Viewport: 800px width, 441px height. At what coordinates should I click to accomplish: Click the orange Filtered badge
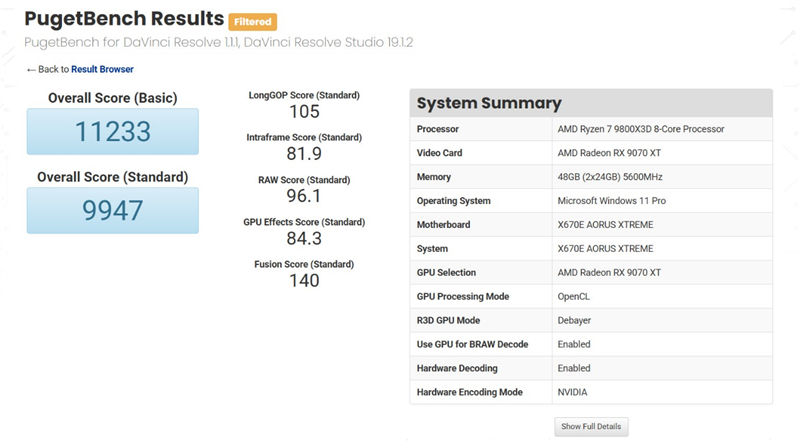[x=253, y=22]
